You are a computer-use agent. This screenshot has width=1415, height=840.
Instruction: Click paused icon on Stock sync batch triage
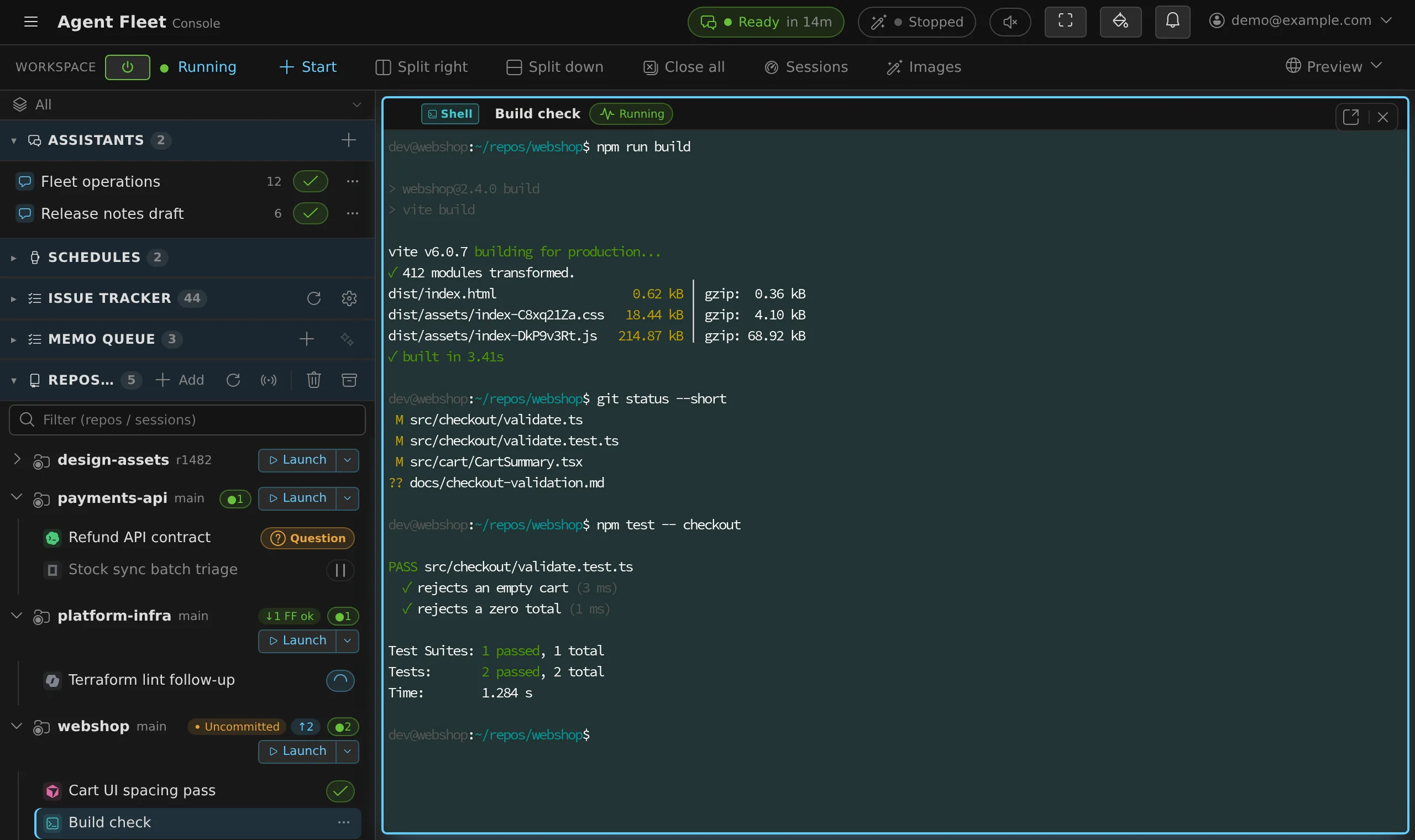click(x=340, y=570)
